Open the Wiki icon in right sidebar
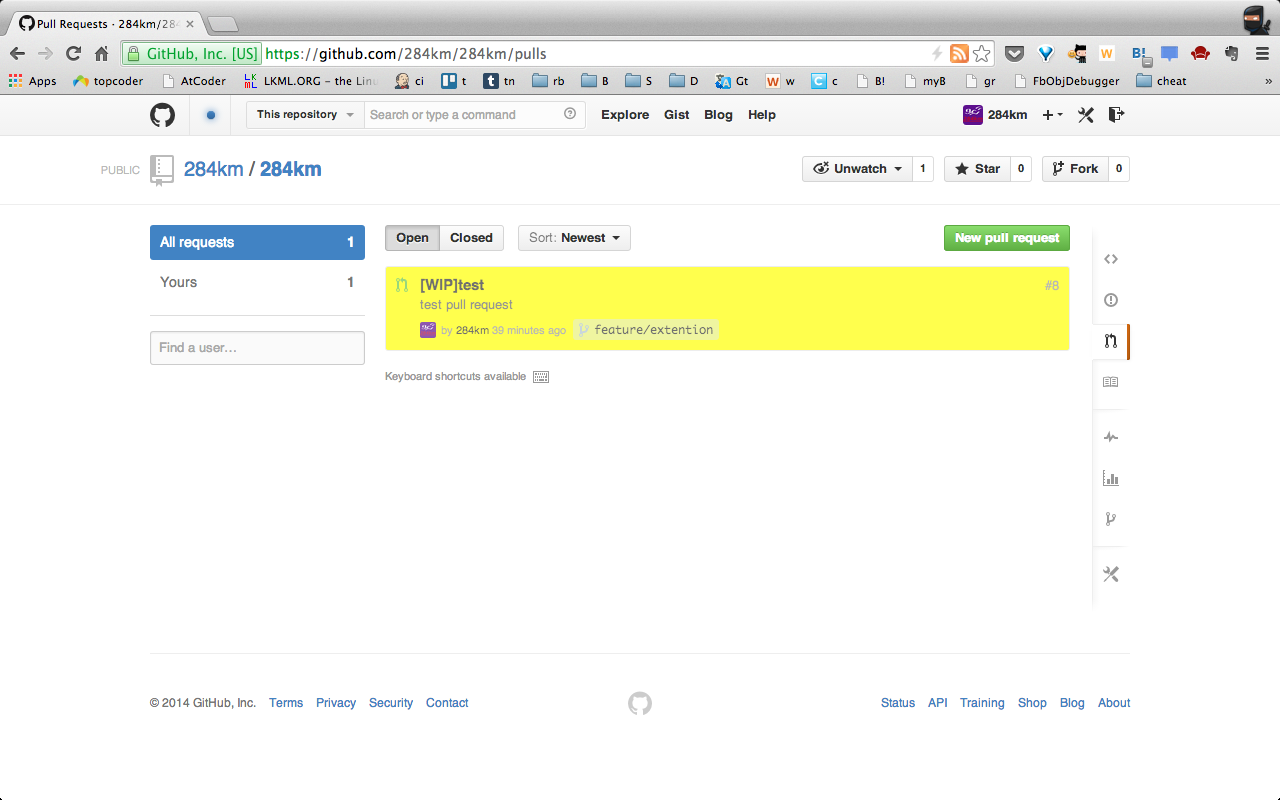 [x=1110, y=382]
